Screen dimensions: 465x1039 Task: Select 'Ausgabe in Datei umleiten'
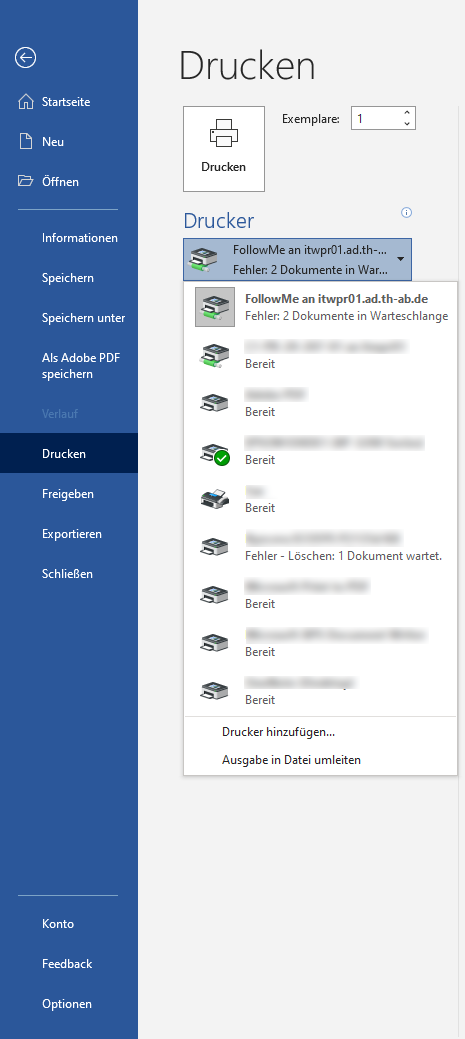click(x=291, y=759)
